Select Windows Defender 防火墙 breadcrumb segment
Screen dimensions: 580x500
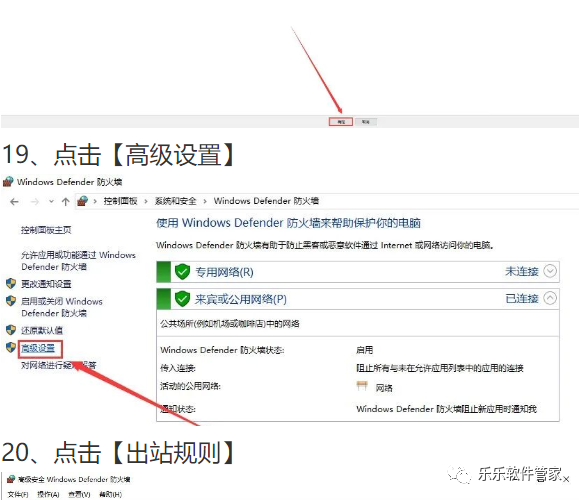coord(266,201)
